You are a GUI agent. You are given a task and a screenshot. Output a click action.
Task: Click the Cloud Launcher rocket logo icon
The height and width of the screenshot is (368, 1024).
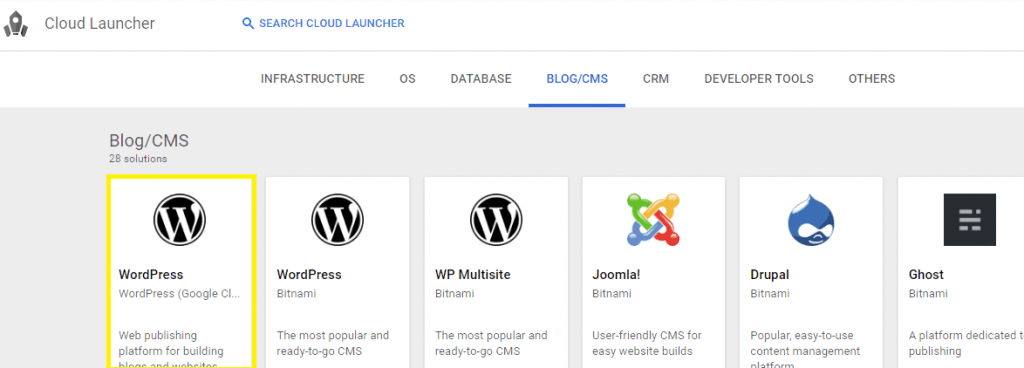click(x=15, y=23)
